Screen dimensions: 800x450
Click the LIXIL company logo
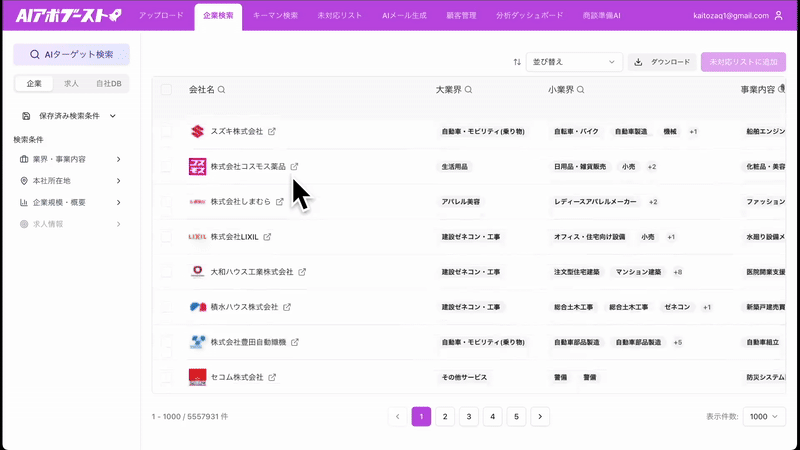point(197,237)
